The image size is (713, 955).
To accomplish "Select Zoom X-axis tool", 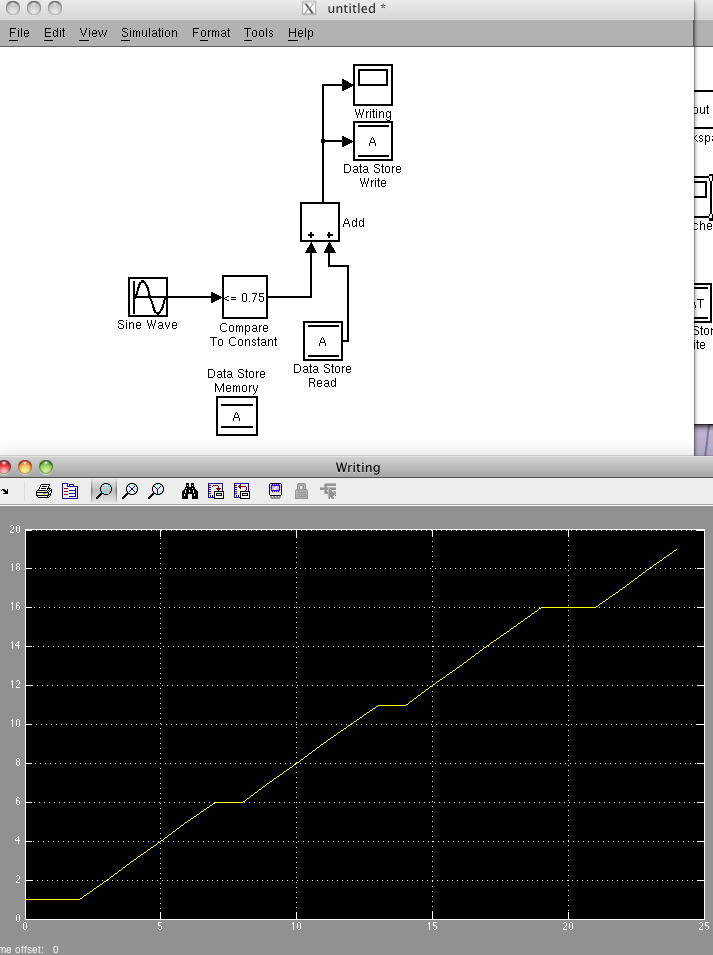I will coord(130,491).
